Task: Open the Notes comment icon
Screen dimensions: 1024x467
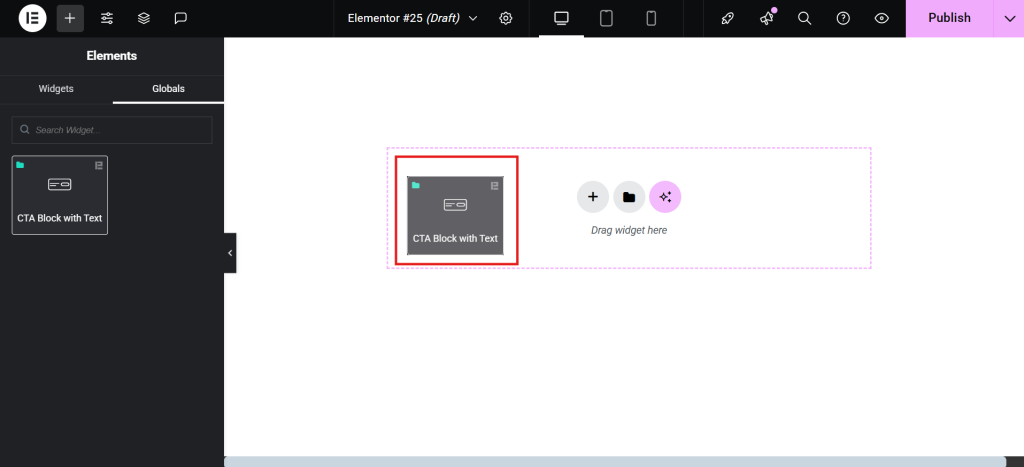Action: pos(181,18)
